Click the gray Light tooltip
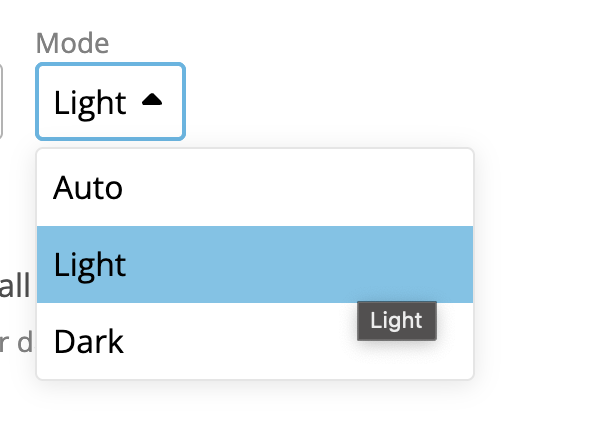The image size is (600, 432). 397,321
